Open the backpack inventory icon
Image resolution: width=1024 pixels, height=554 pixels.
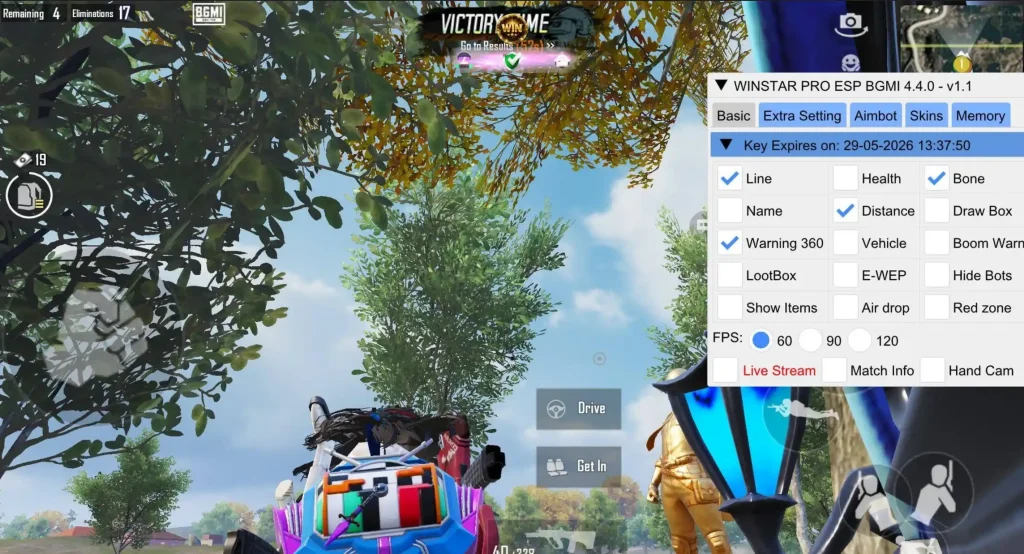click(x=29, y=195)
